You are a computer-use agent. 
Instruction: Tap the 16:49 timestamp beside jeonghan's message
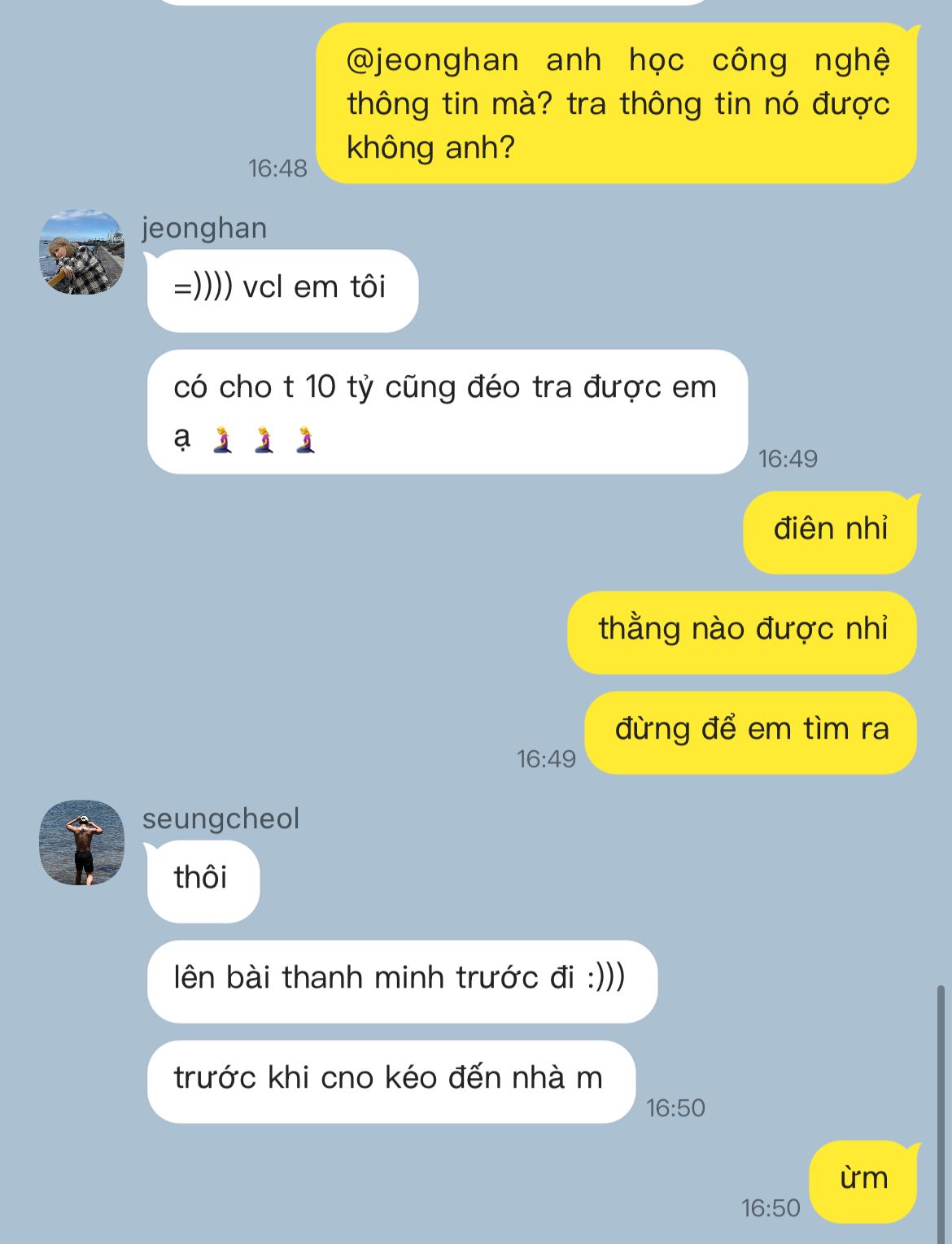(x=788, y=459)
